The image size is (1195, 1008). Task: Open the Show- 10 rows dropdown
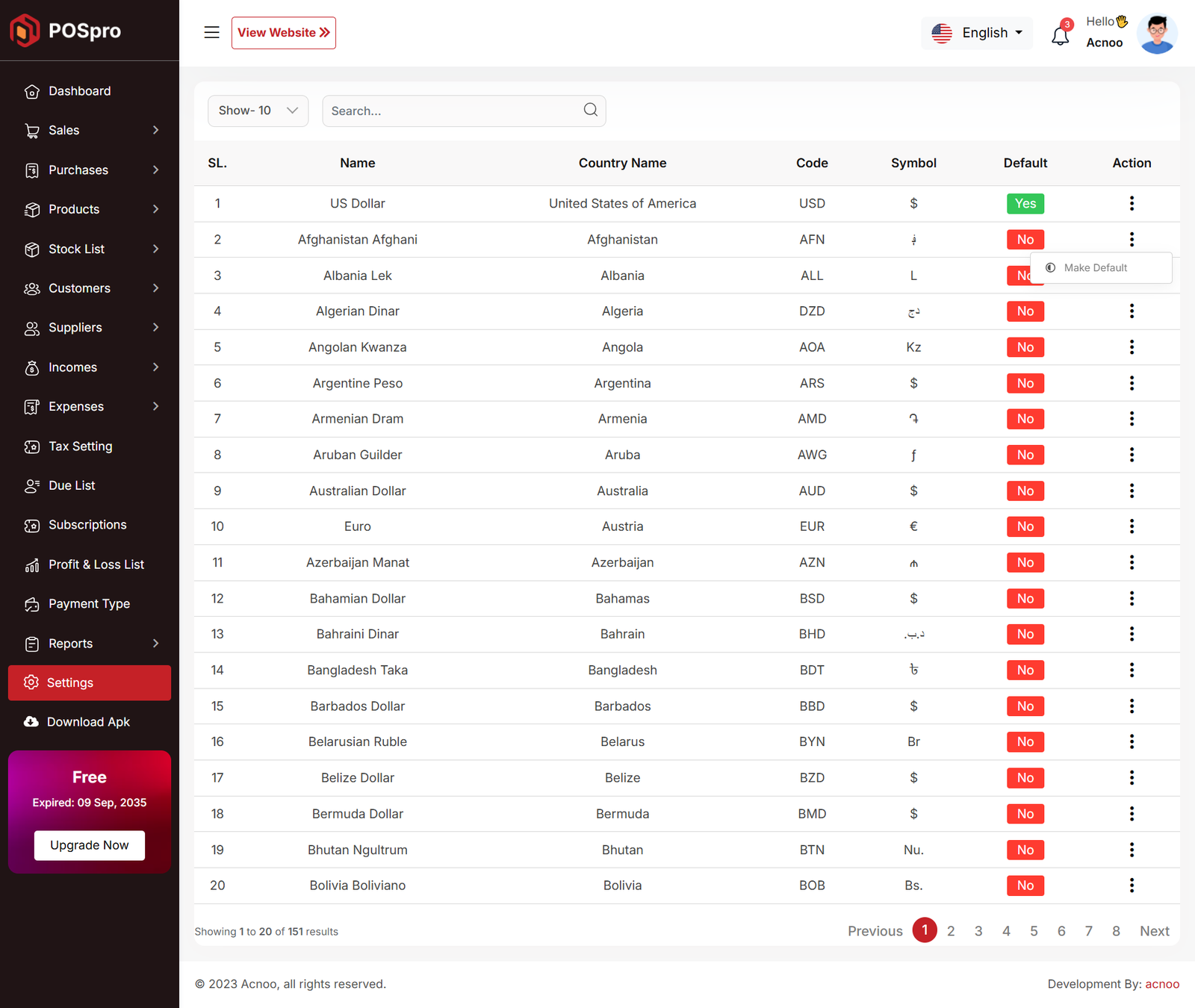tap(258, 111)
